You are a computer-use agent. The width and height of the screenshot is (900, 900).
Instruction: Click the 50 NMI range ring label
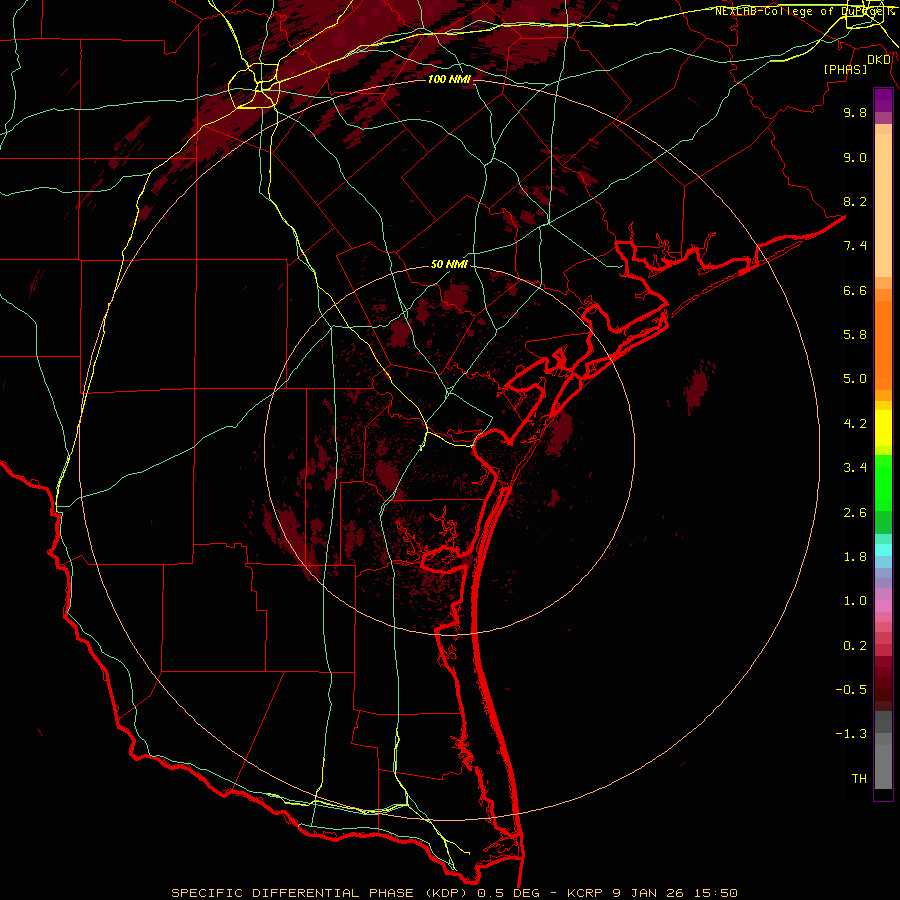[x=449, y=264]
